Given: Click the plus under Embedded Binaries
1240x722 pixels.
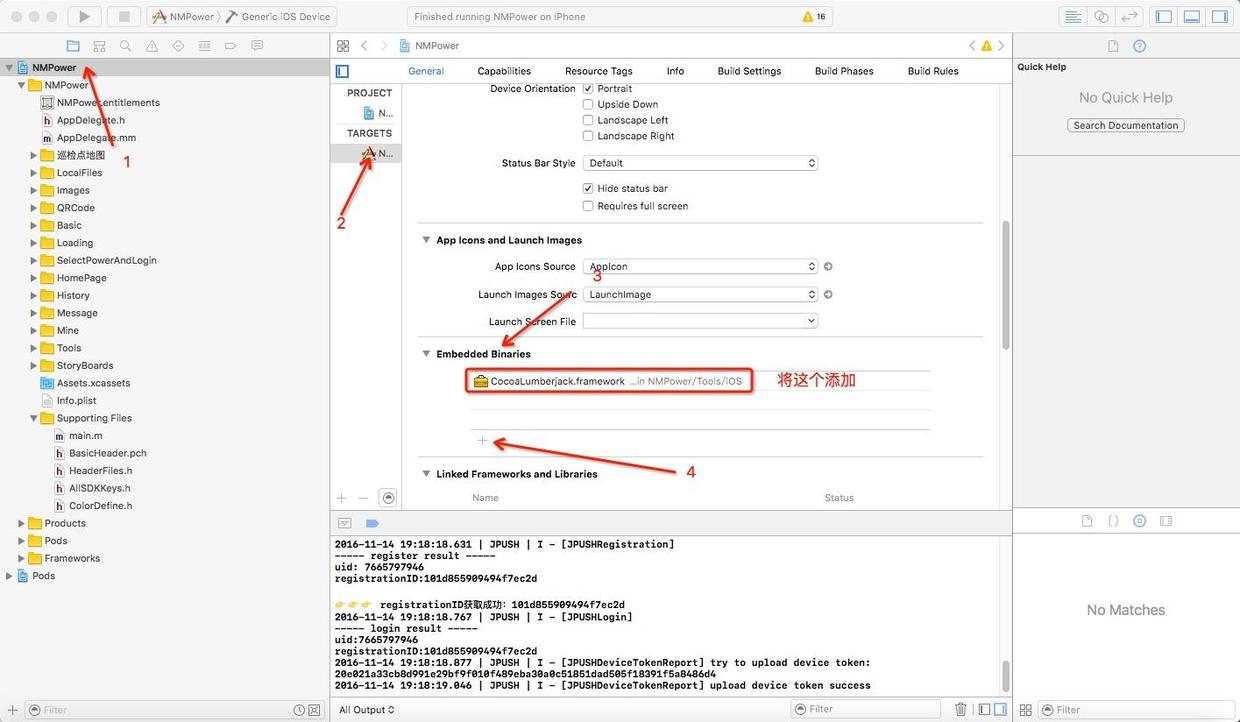Looking at the screenshot, I should click(482, 441).
